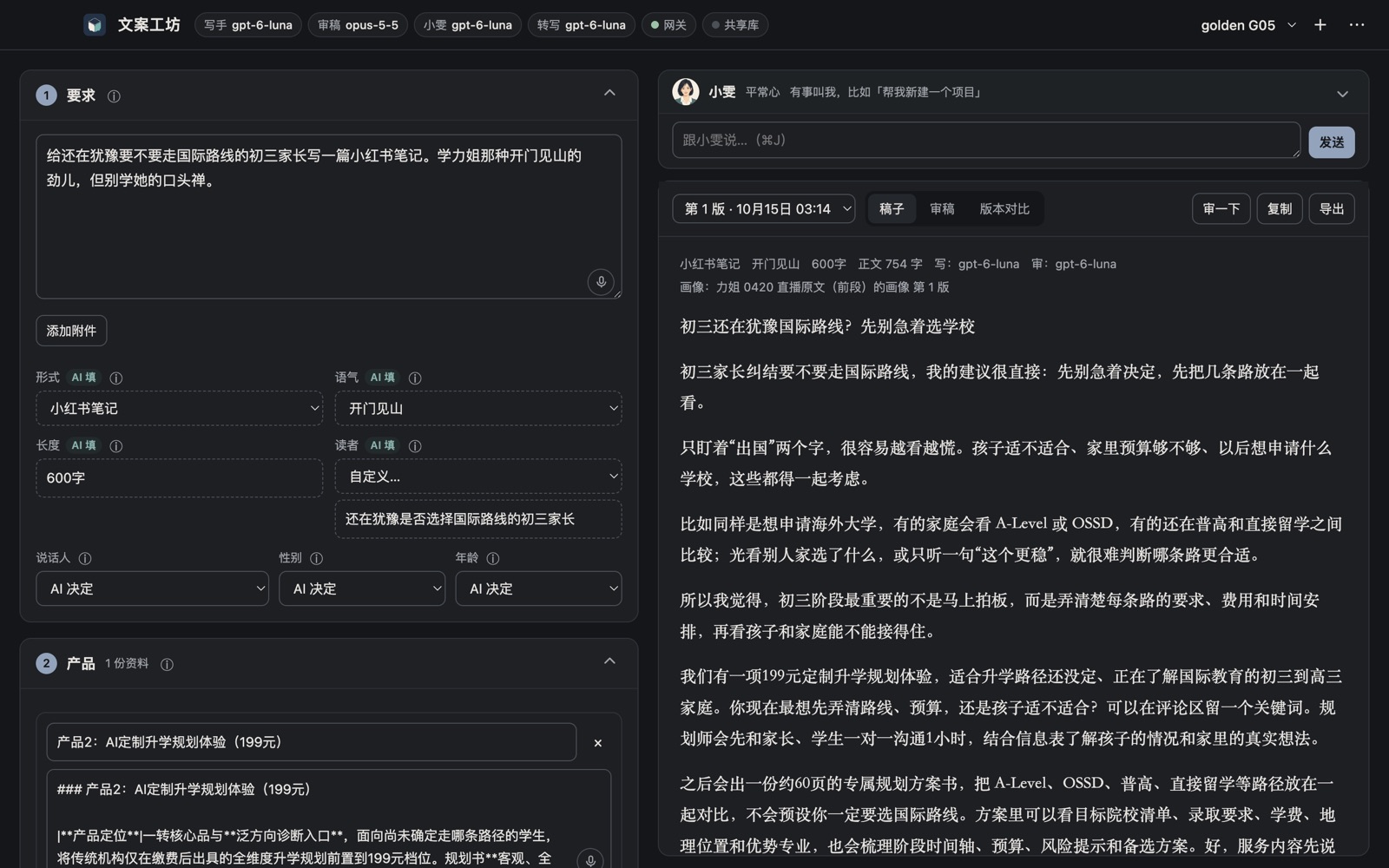Click the info icon beside 形式
Image resolution: width=1389 pixels, height=868 pixels.
[116, 378]
